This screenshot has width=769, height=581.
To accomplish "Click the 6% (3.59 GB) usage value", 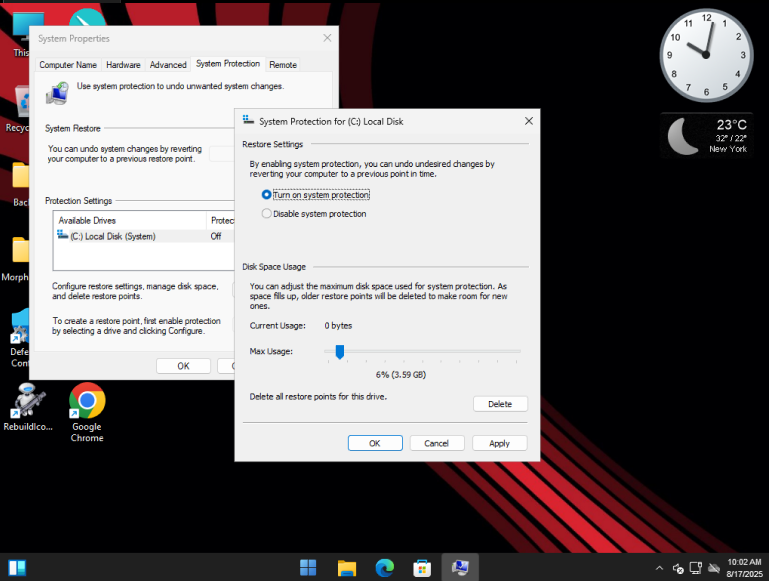I will coord(401,375).
